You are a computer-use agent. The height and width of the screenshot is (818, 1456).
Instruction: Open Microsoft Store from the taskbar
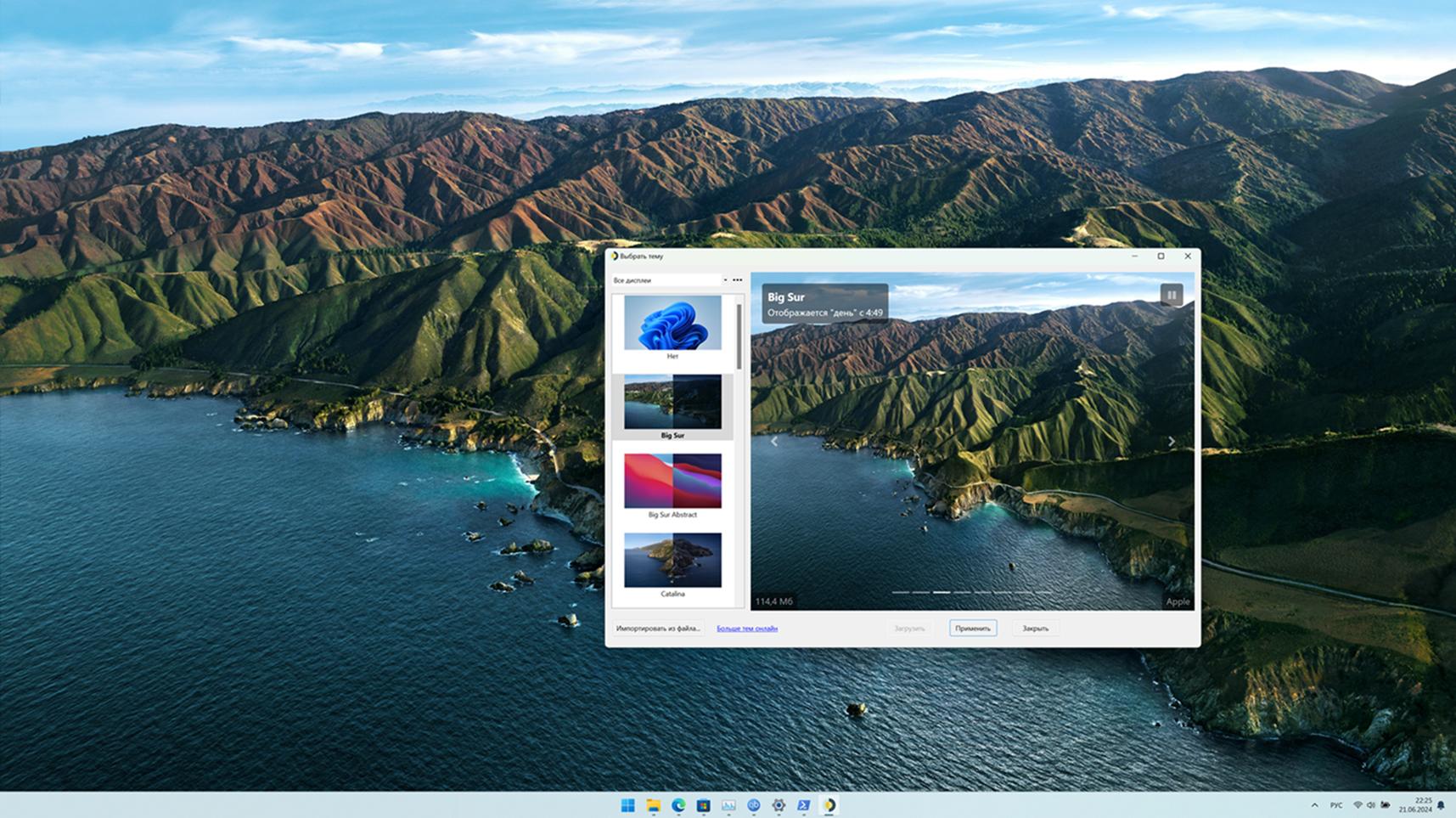[x=703, y=805]
